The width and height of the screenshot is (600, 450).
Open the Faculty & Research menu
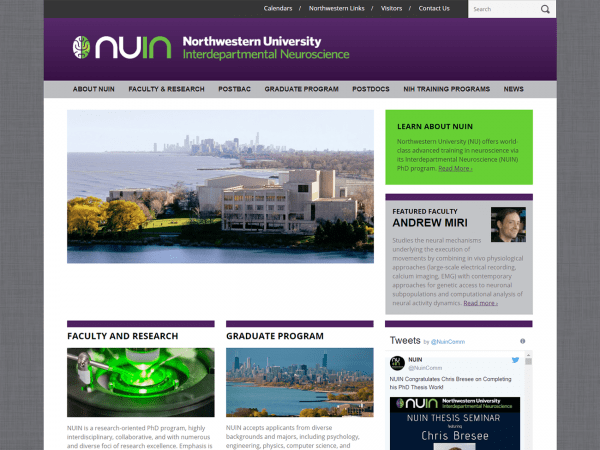[x=166, y=89]
